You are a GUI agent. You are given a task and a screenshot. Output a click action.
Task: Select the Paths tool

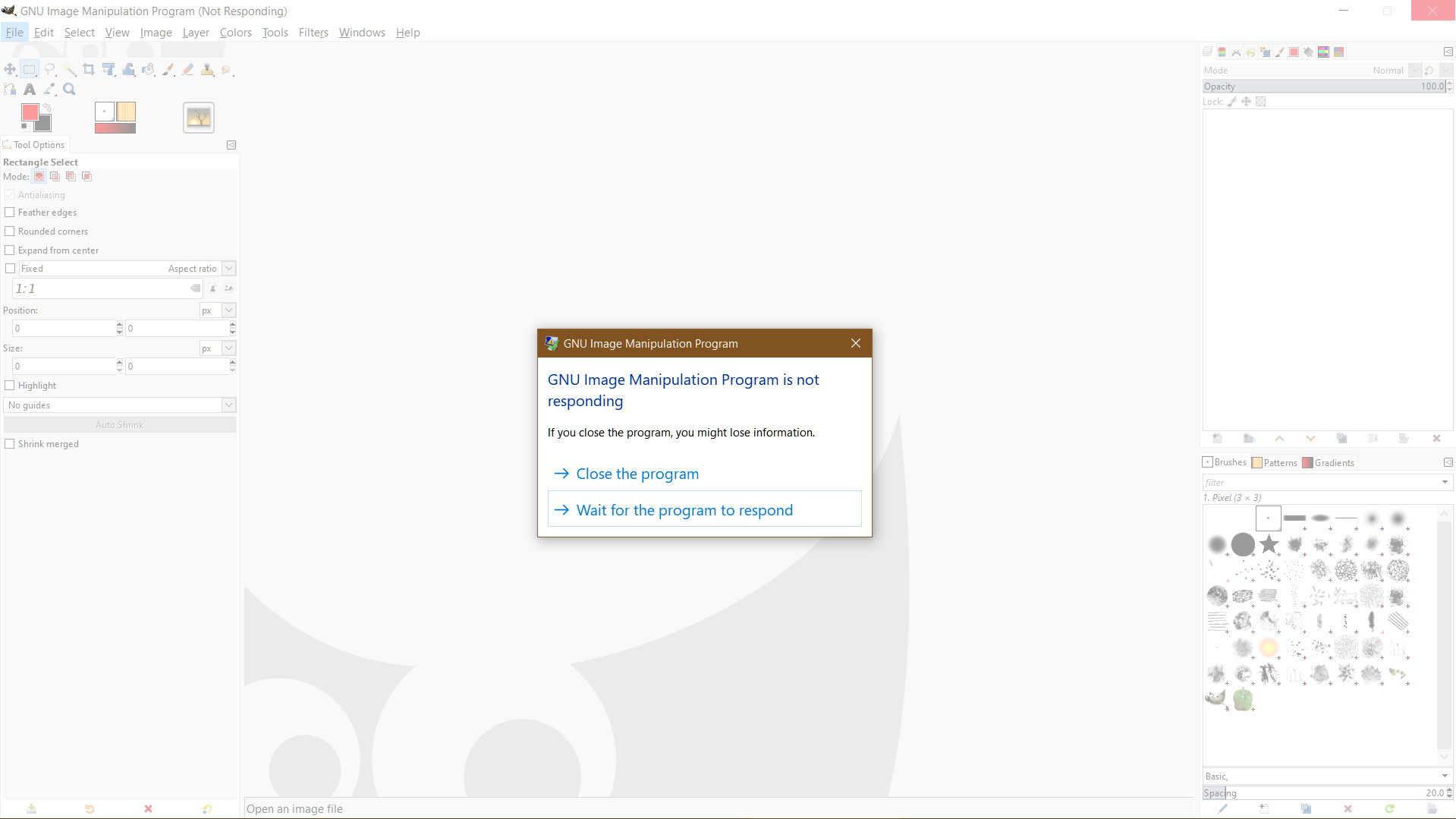(10, 90)
